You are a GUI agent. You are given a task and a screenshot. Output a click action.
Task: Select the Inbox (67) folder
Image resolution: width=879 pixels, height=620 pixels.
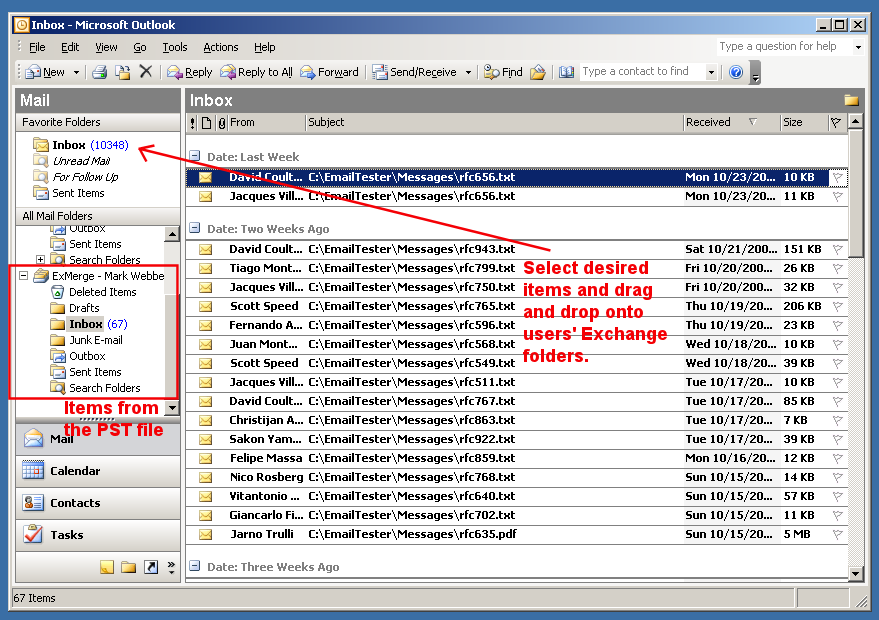tap(89, 324)
